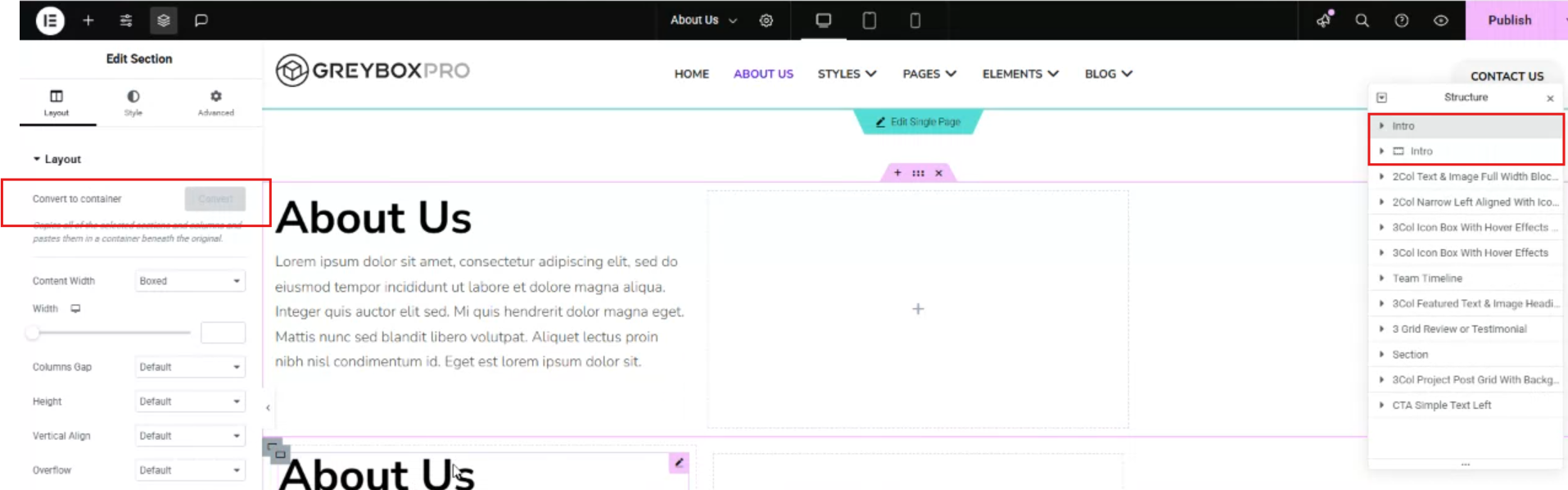Open the Finder search icon
The height and width of the screenshot is (490, 1568).
coord(1362,20)
